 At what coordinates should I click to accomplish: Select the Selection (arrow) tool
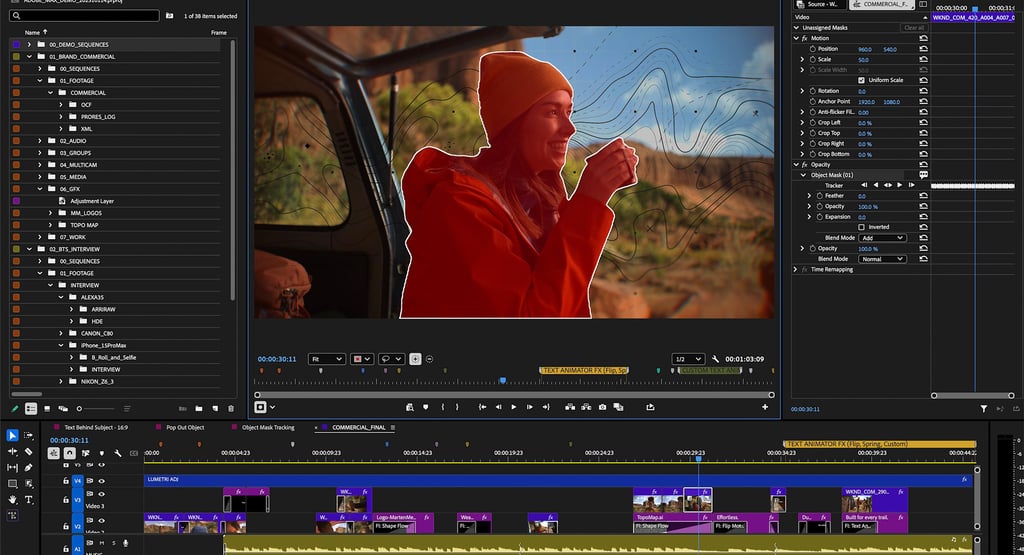click(12, 435)
